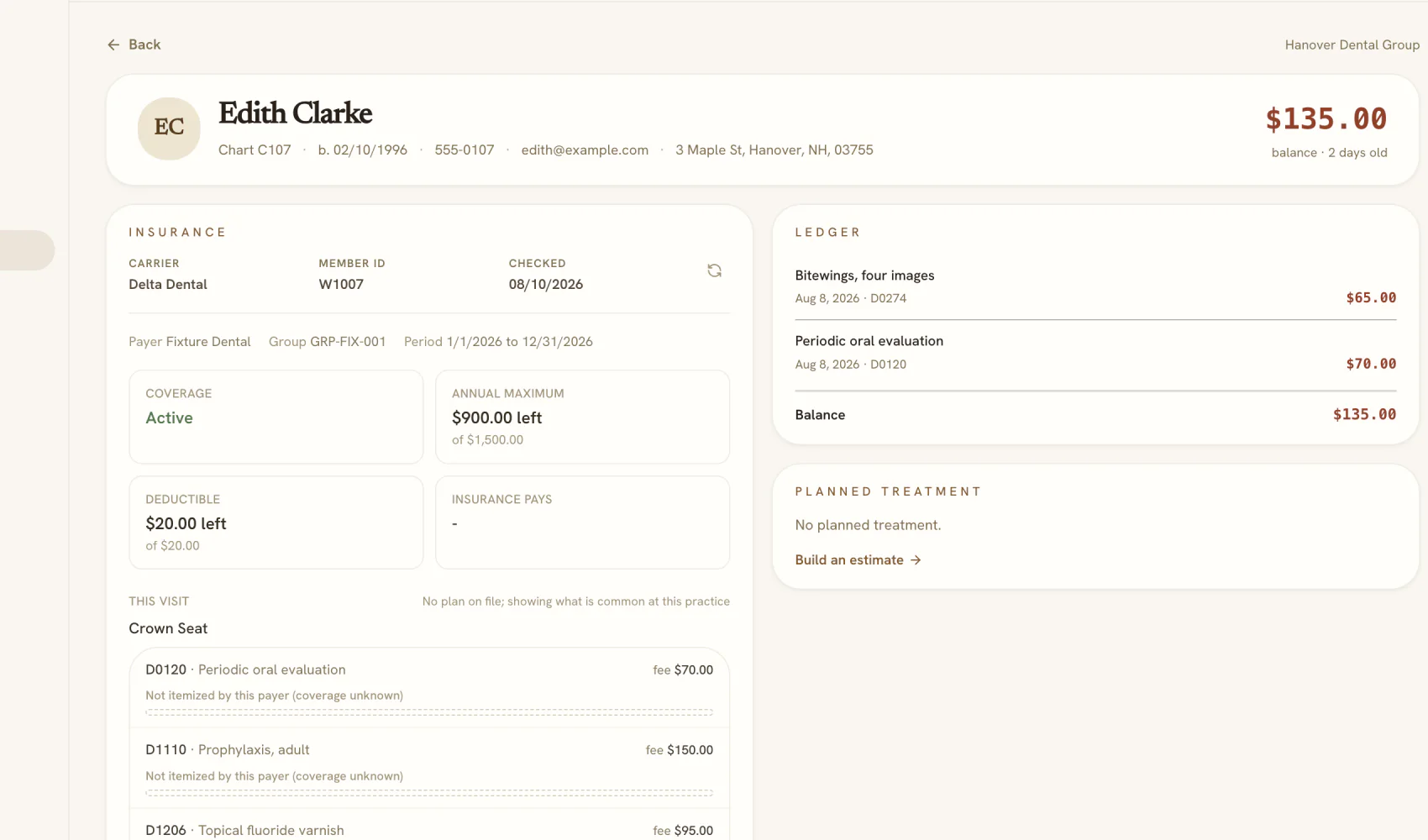Open the Annual Maximum $900.00 left card

(x=583, y=417)
